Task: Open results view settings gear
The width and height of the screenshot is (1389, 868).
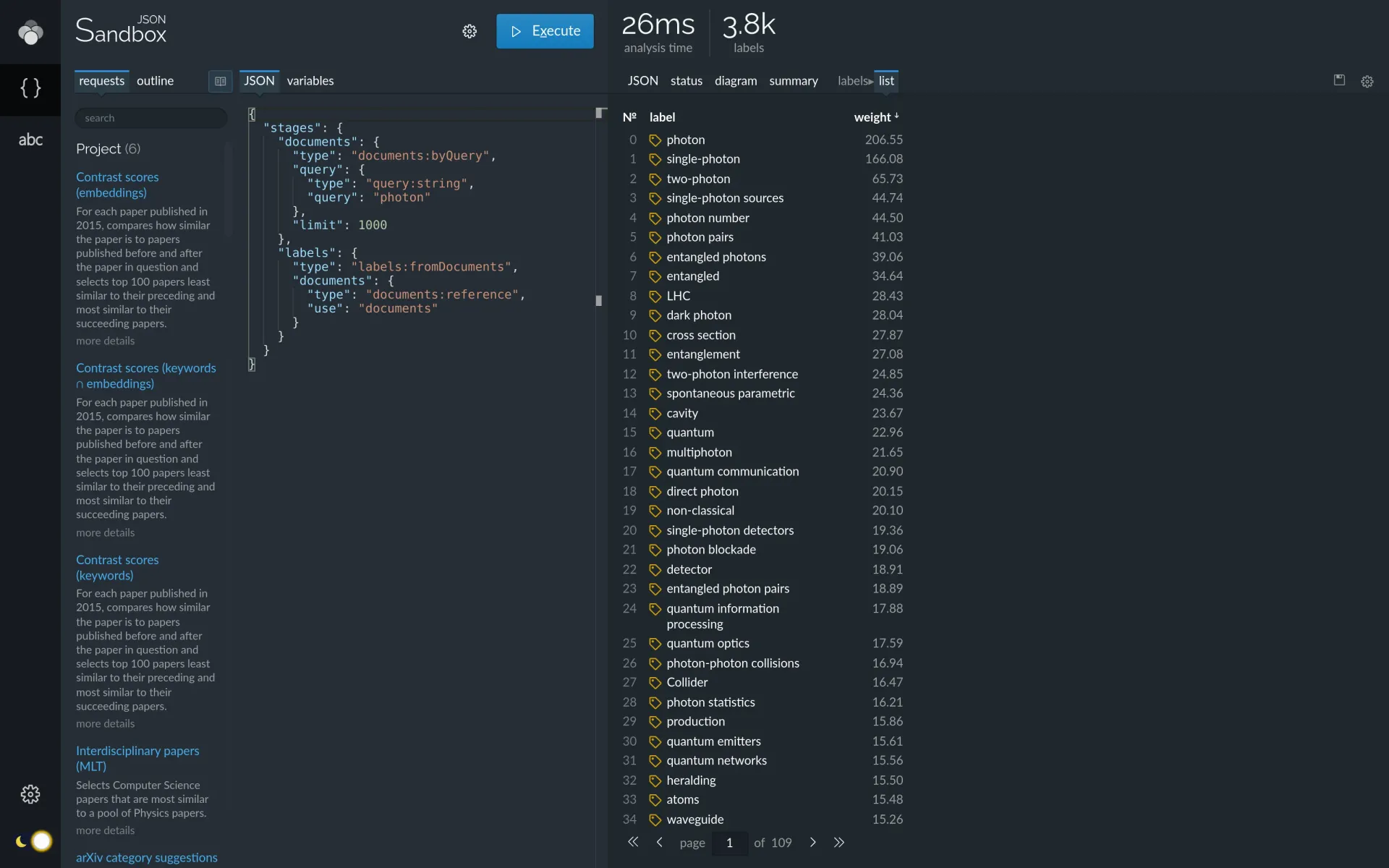Action: point(1367,82)
